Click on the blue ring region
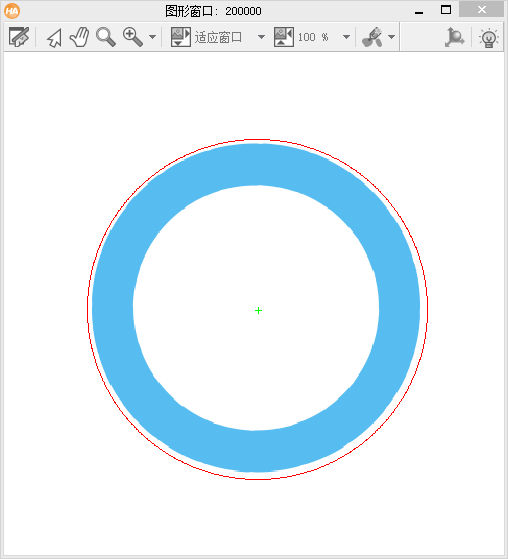 pyautogui.click(x=256, y=164)
